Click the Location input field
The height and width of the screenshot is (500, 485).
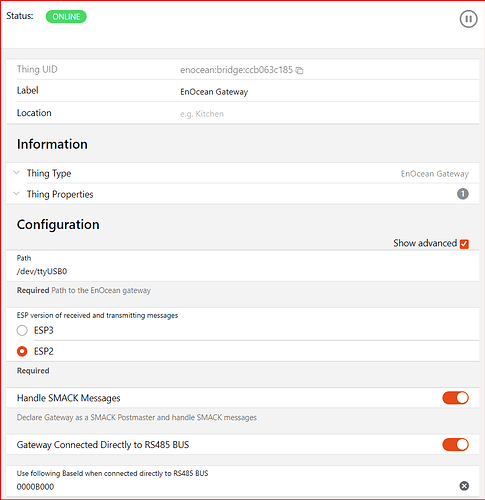point(329,114)
